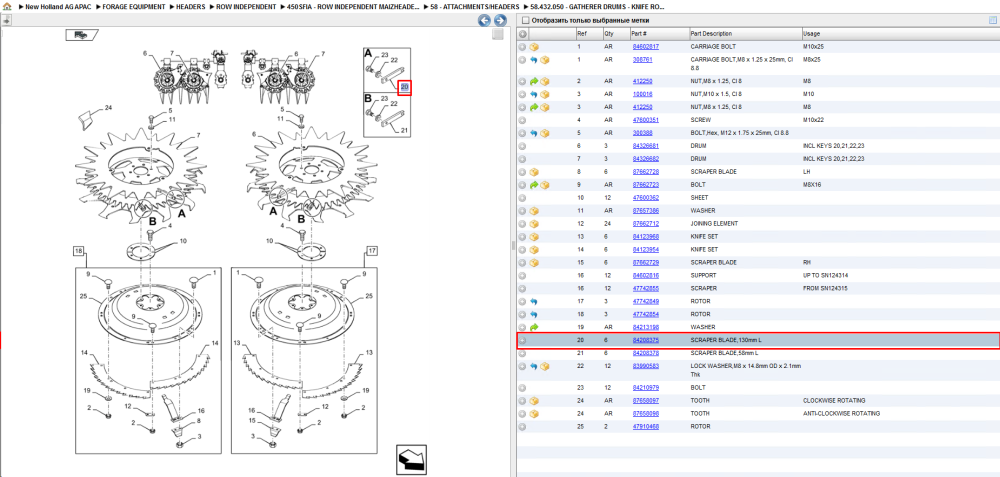This screenshot has width=1000, height=477.
Task: Select the SUPPORT 'UP TO SN124314' row
Action: pos(758,275)
